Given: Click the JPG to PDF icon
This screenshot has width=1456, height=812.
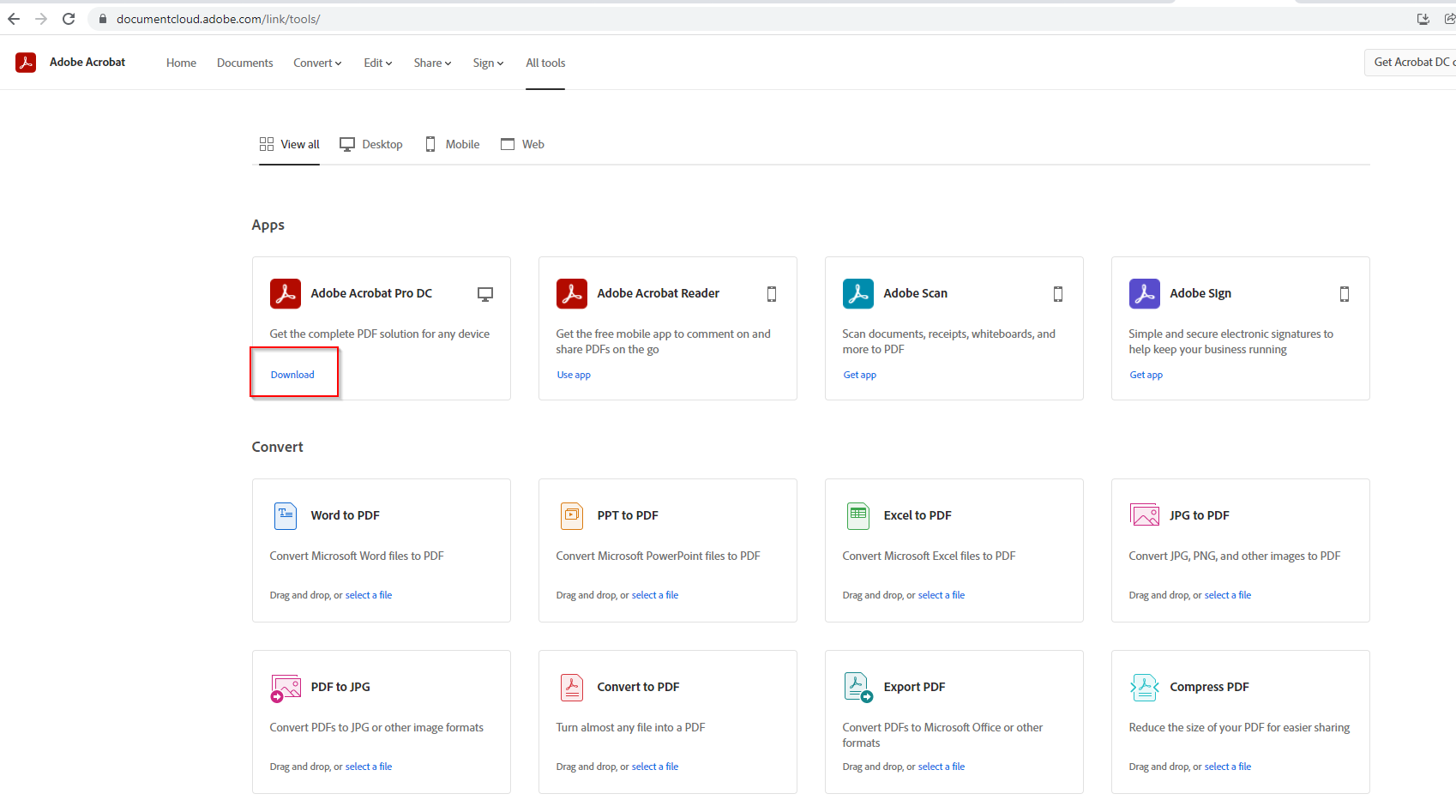Looking at the screenshot, I should [1145, 515].
